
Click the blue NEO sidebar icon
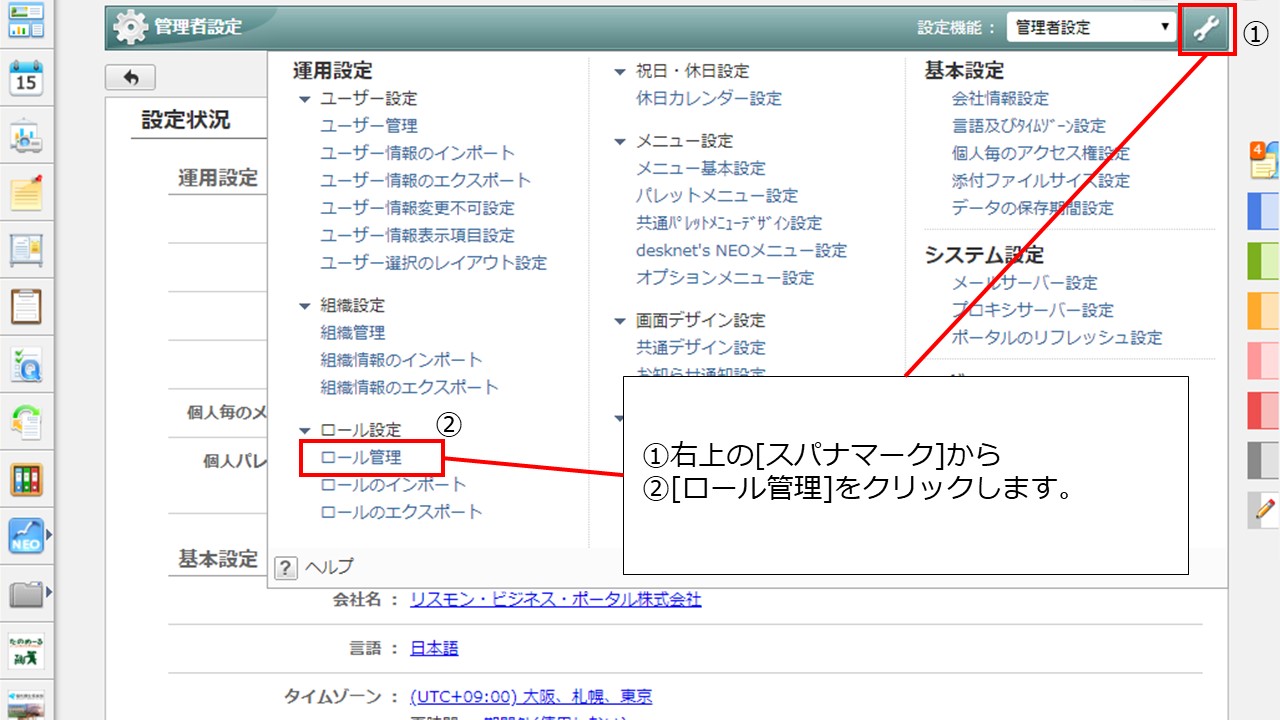pos(25,537)
